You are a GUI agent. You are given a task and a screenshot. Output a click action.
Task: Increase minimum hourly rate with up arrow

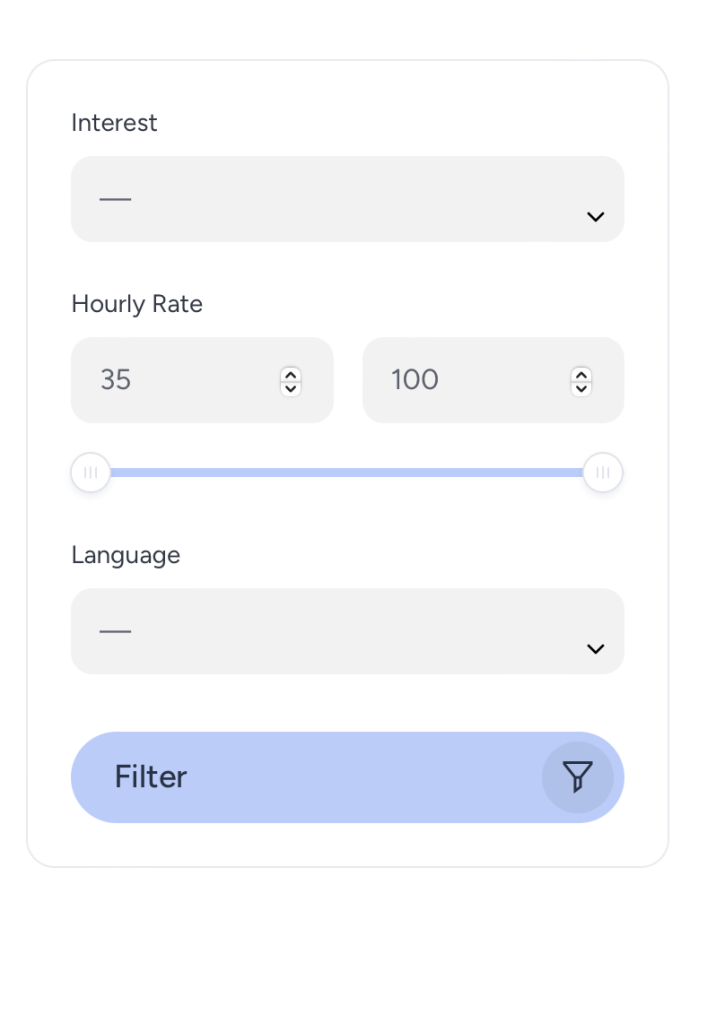pyautogui.click(x=290, y=374)
